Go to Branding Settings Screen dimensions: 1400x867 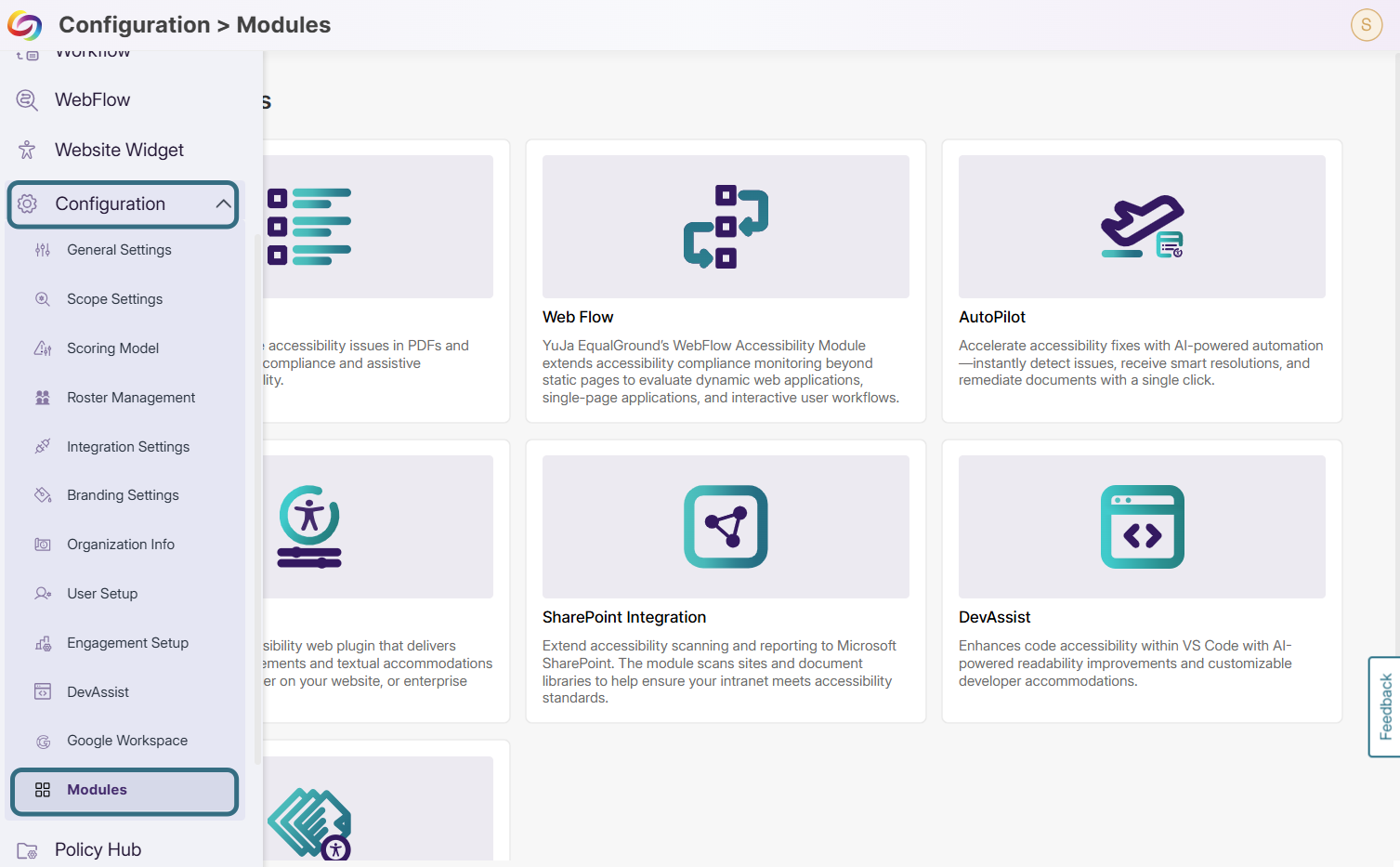click(x=124, y=495)
